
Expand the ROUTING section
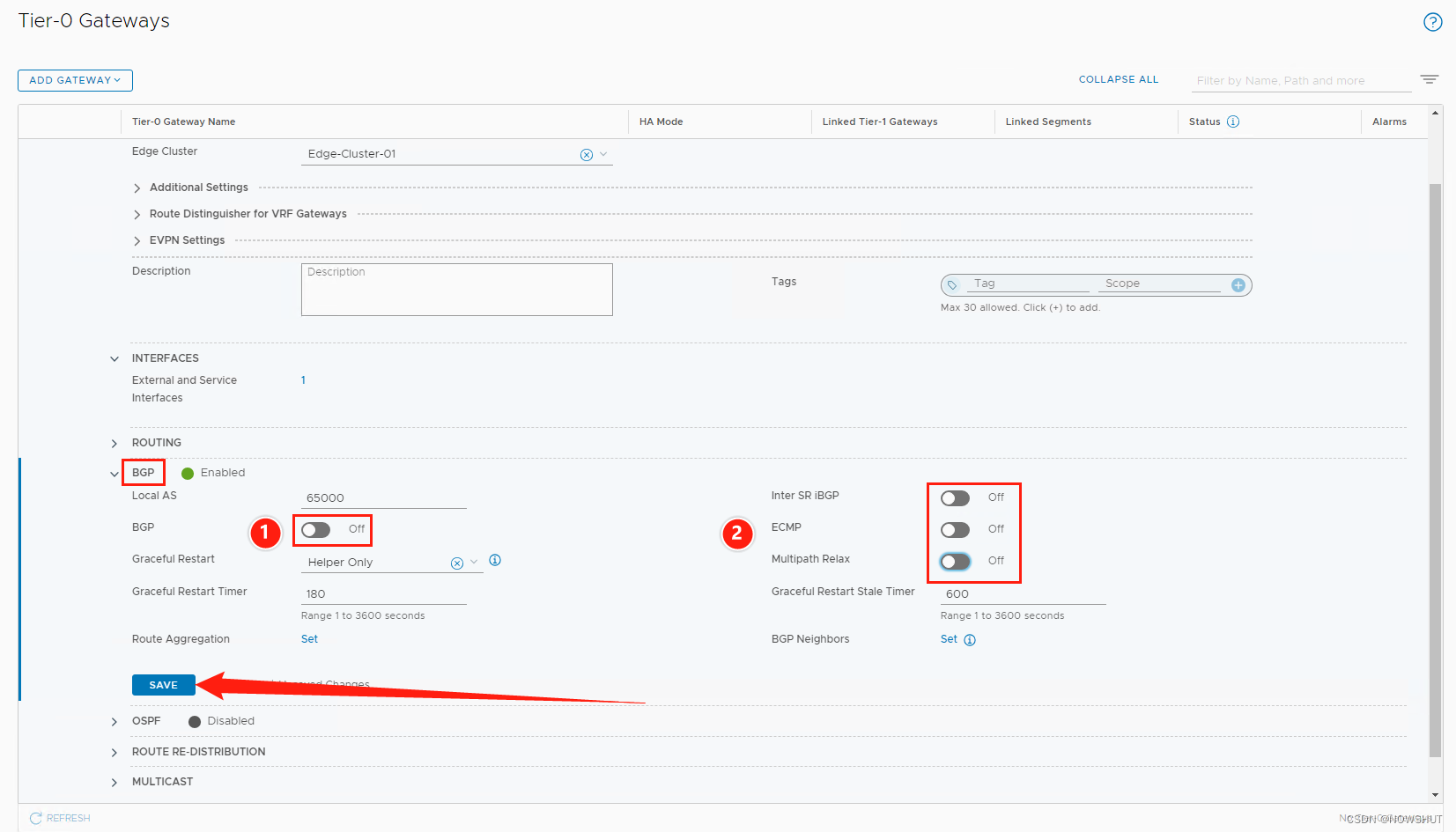pos(115,444)
